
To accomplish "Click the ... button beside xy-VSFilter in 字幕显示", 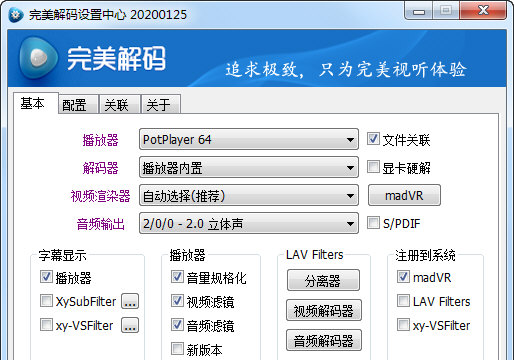I will click(x=130, y=325).
